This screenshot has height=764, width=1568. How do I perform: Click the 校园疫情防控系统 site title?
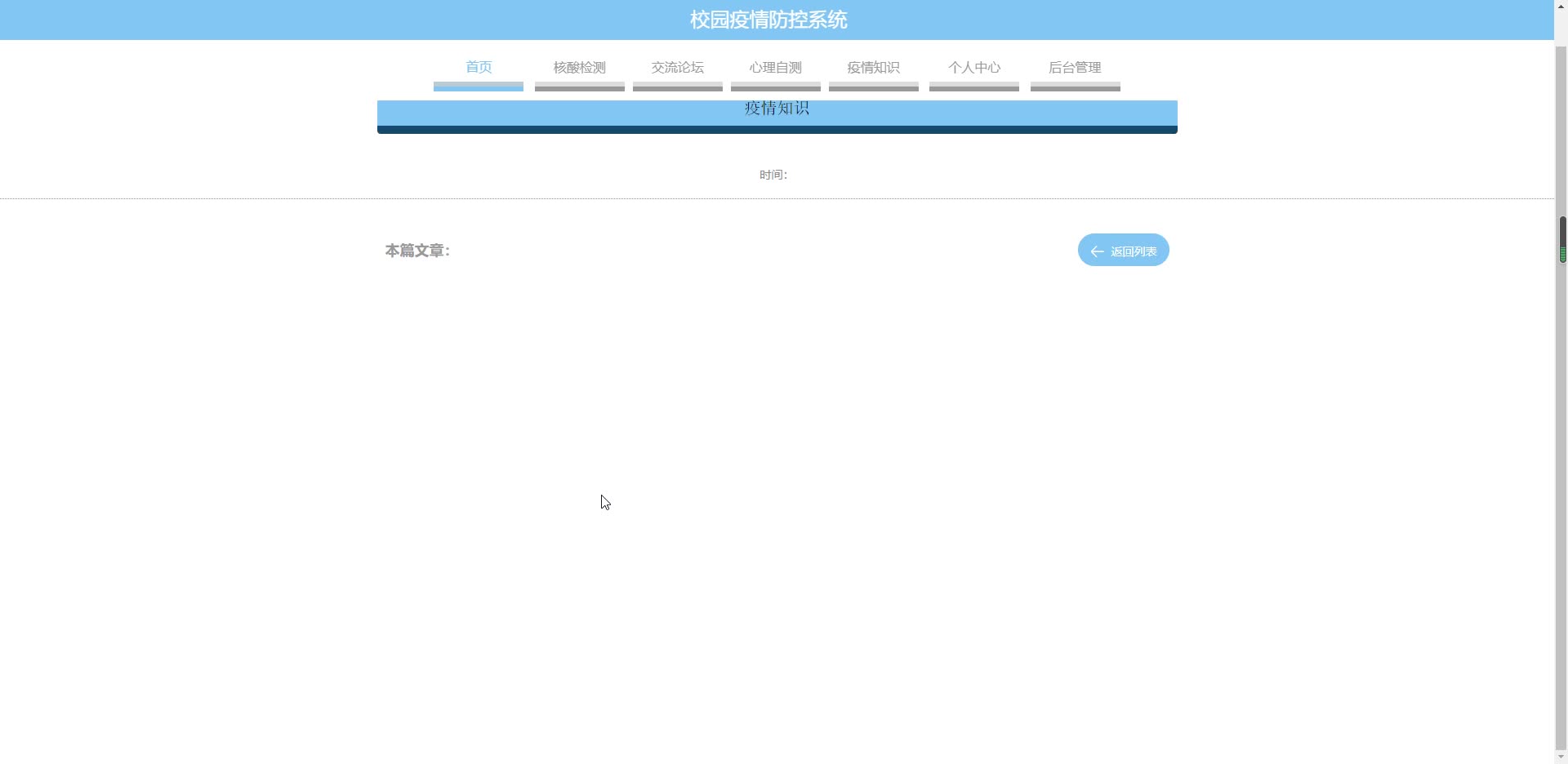click(768, 20)
